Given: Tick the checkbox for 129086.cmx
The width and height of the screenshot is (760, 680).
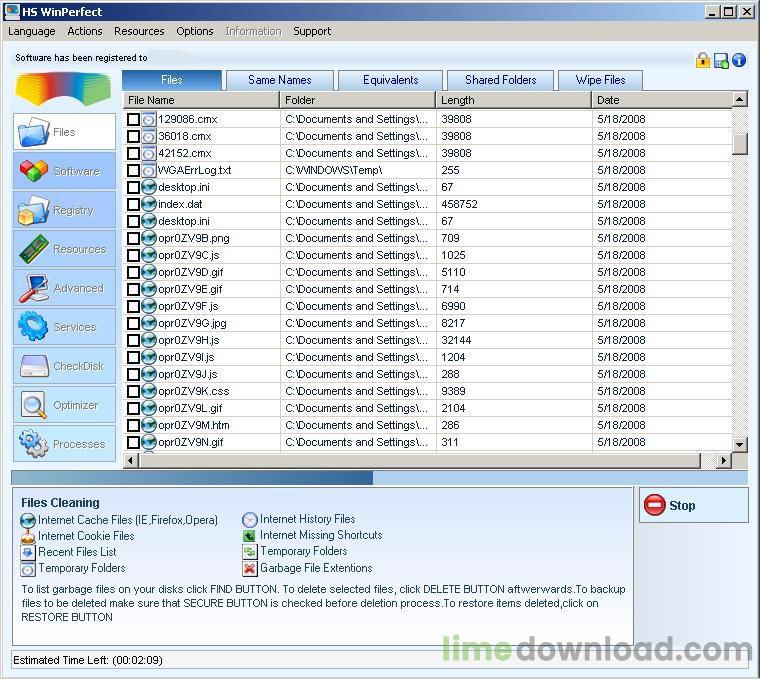Looking at the screenshot, I should [x=133, y=119].
